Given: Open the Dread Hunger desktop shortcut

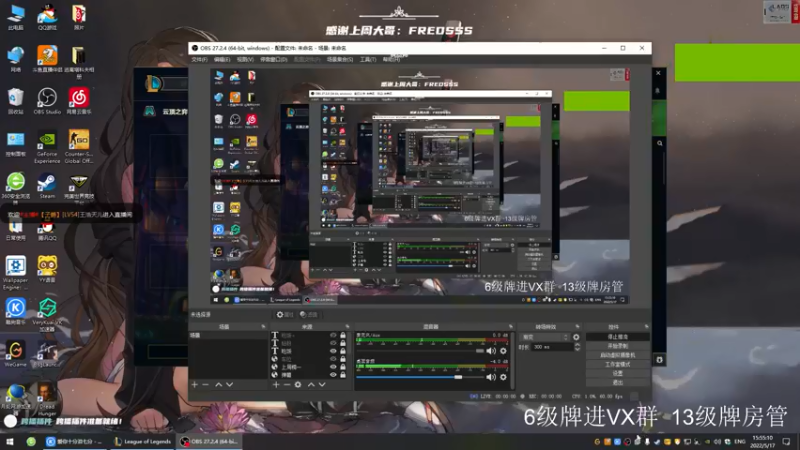Looking at the screenshot, I should [47, 399].
